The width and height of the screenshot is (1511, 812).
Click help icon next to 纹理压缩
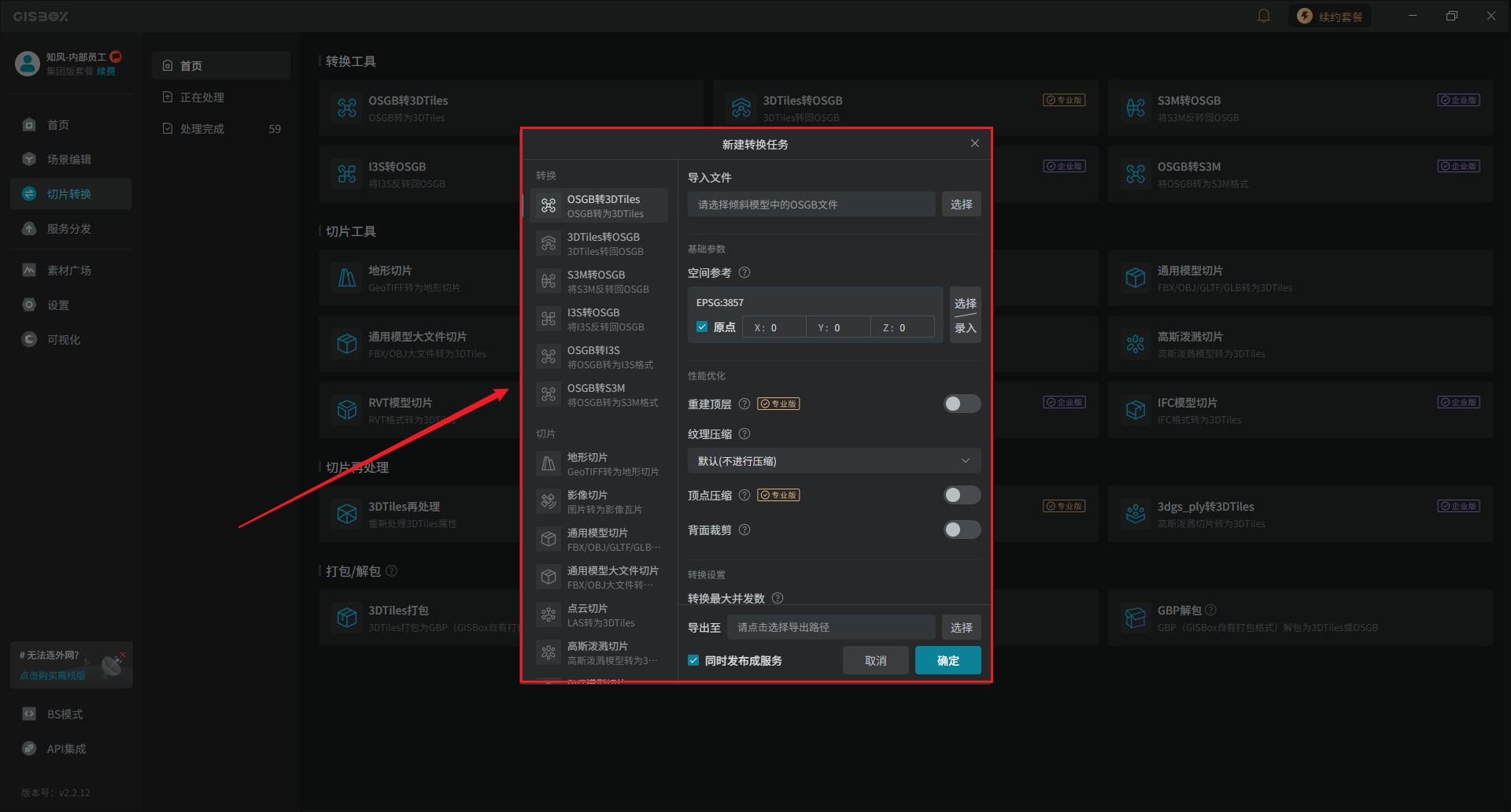pyautogui.click(x=744, y=434)
